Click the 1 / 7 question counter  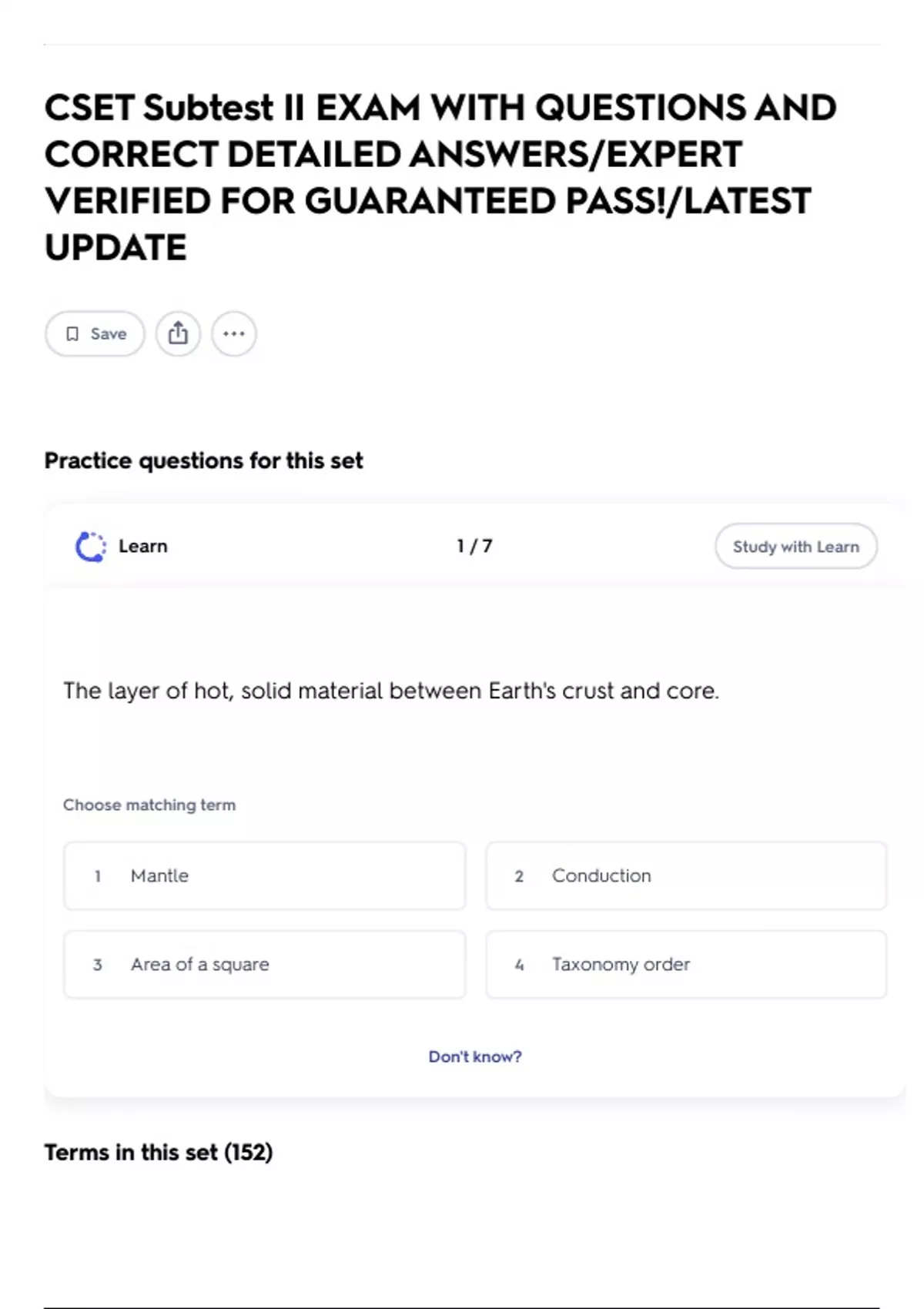474,546
